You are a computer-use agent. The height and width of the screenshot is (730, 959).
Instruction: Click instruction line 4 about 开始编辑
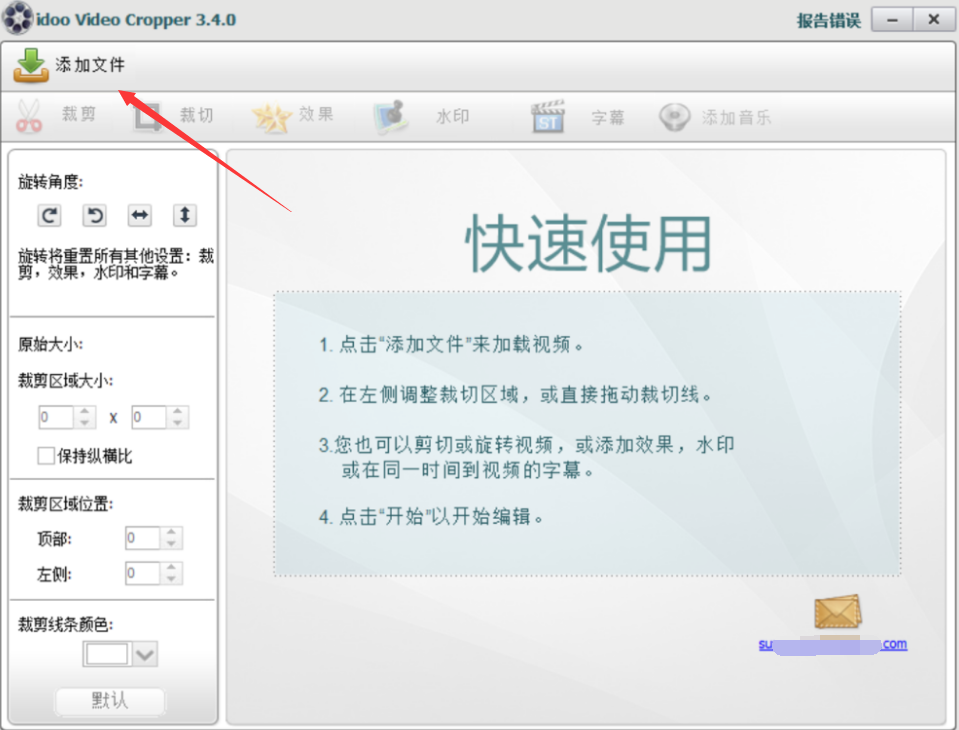pos(431,517)
